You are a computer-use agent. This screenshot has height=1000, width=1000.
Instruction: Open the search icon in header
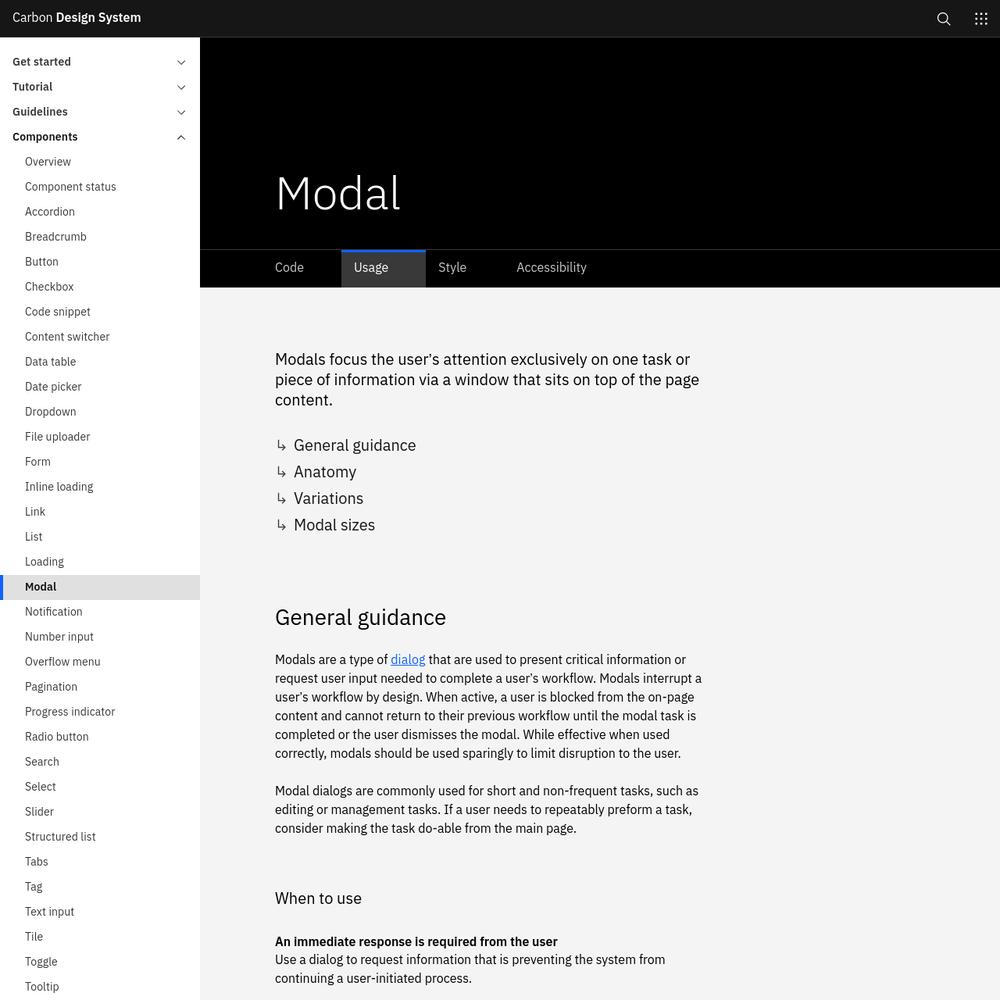tap(943, 18)
